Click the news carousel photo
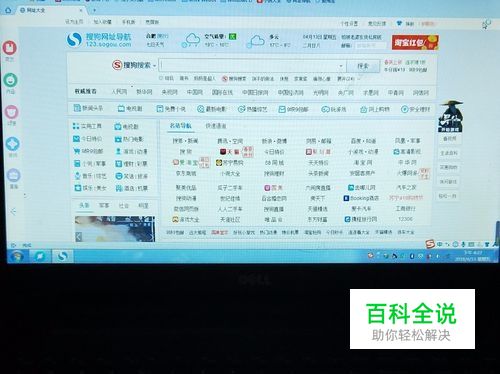 (x=115, y=229)
